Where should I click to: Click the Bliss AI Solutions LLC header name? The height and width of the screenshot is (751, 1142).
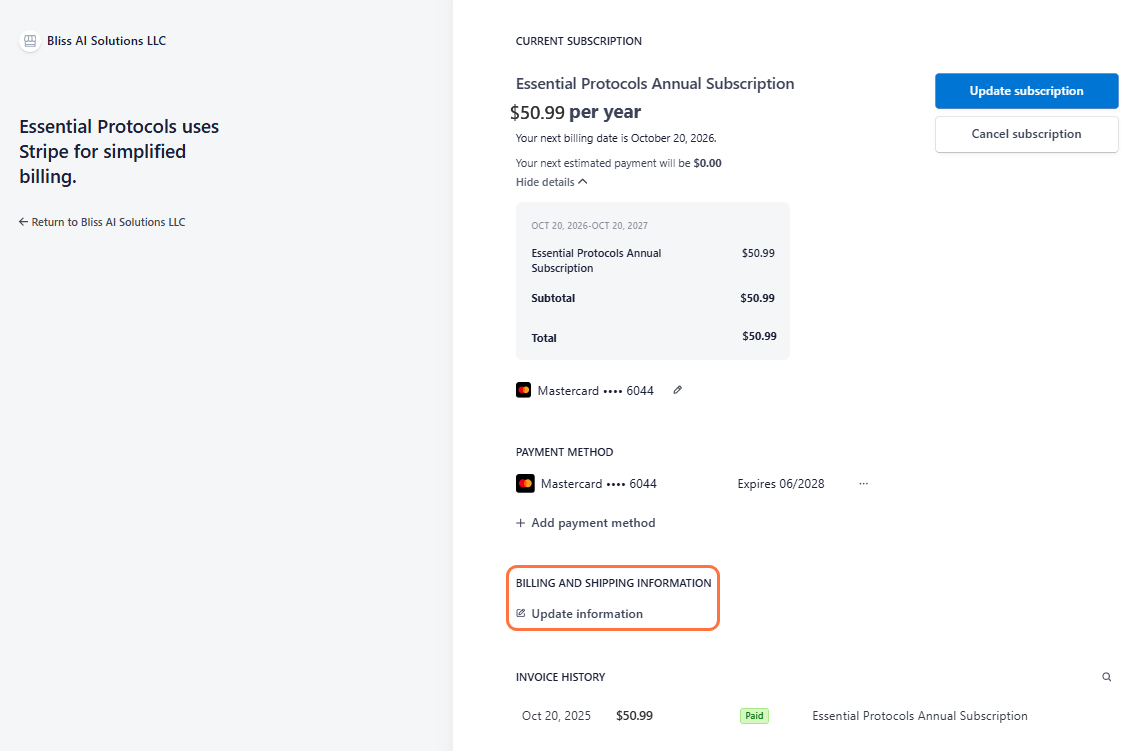(x=106, y=41)
